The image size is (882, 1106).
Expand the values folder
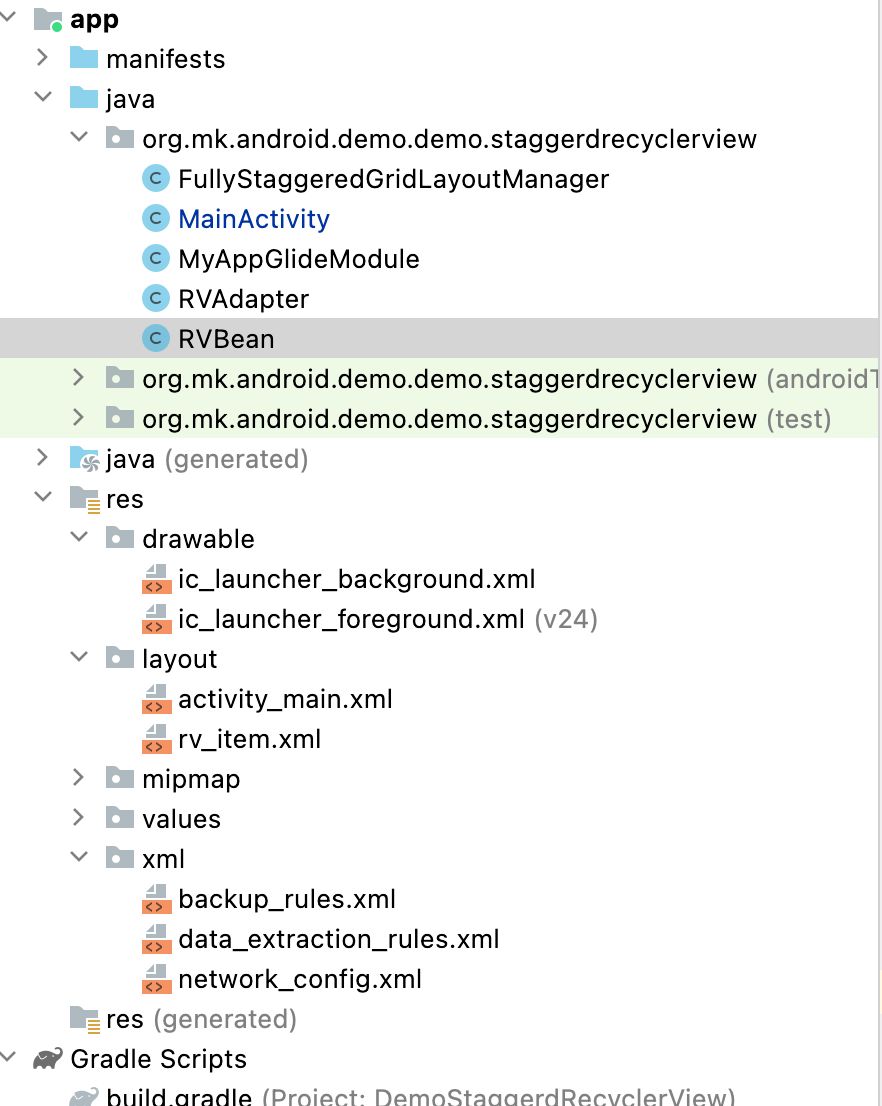click(79, 819)
